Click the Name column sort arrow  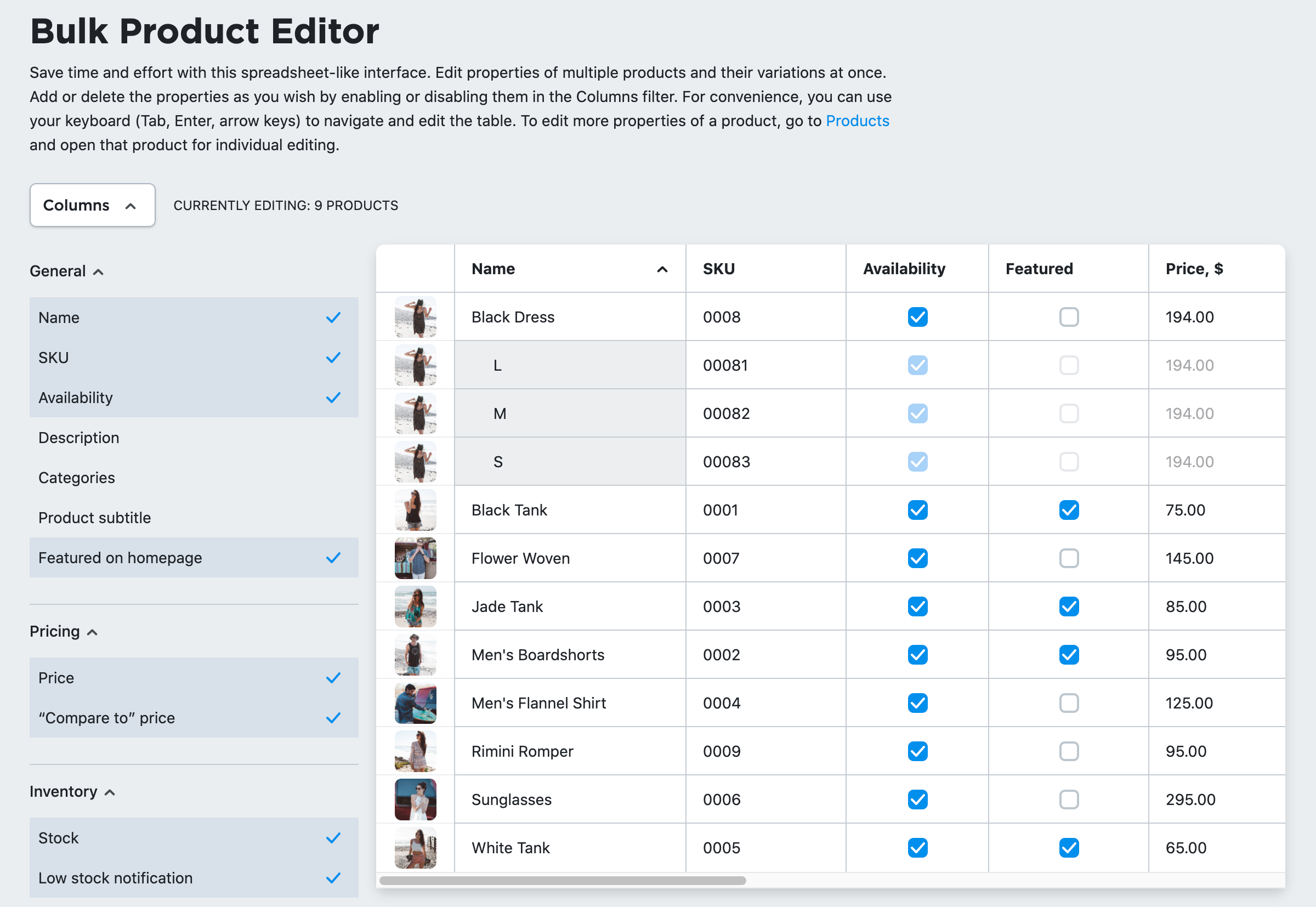click(x=662, y=269)
